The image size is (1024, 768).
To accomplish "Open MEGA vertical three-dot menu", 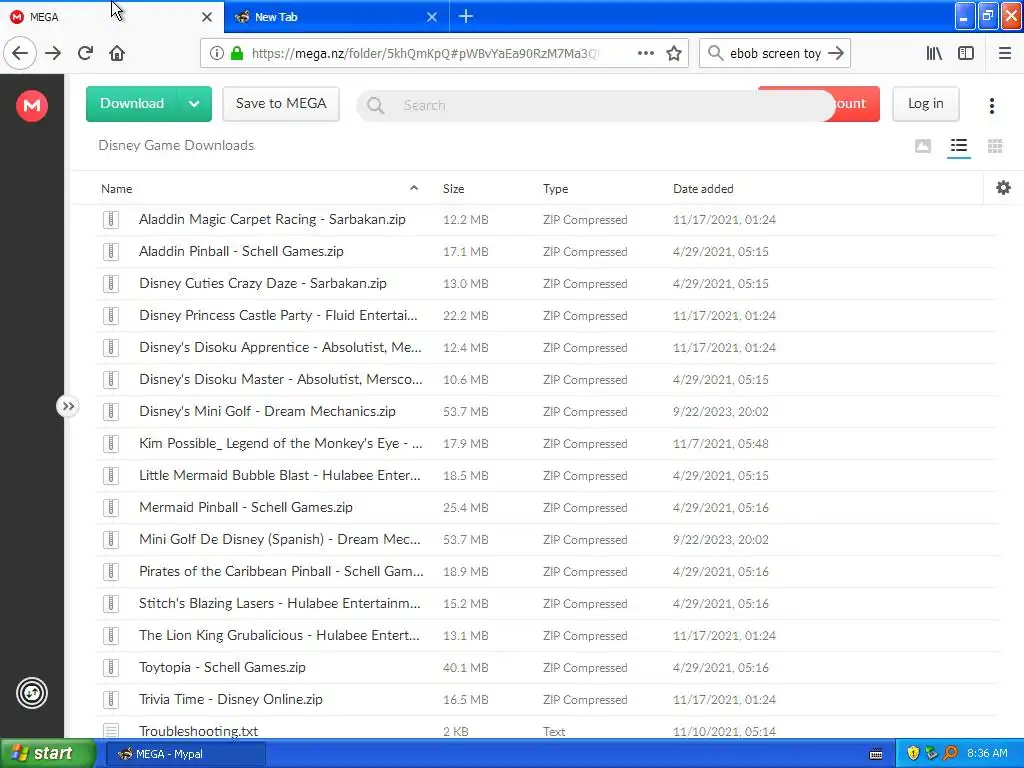I will coord(991,105).
